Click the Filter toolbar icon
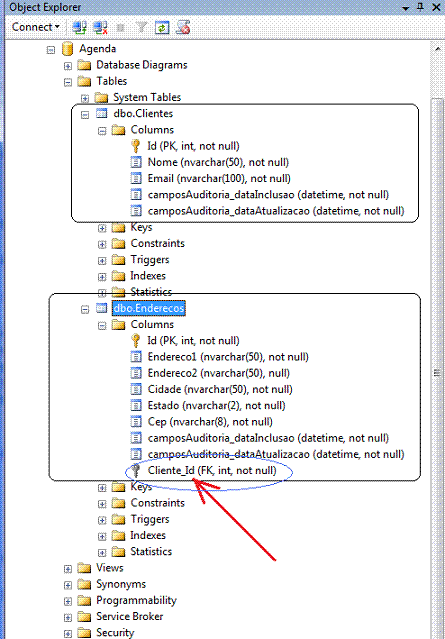Screen dimensions: 445x639 (141, 27)
